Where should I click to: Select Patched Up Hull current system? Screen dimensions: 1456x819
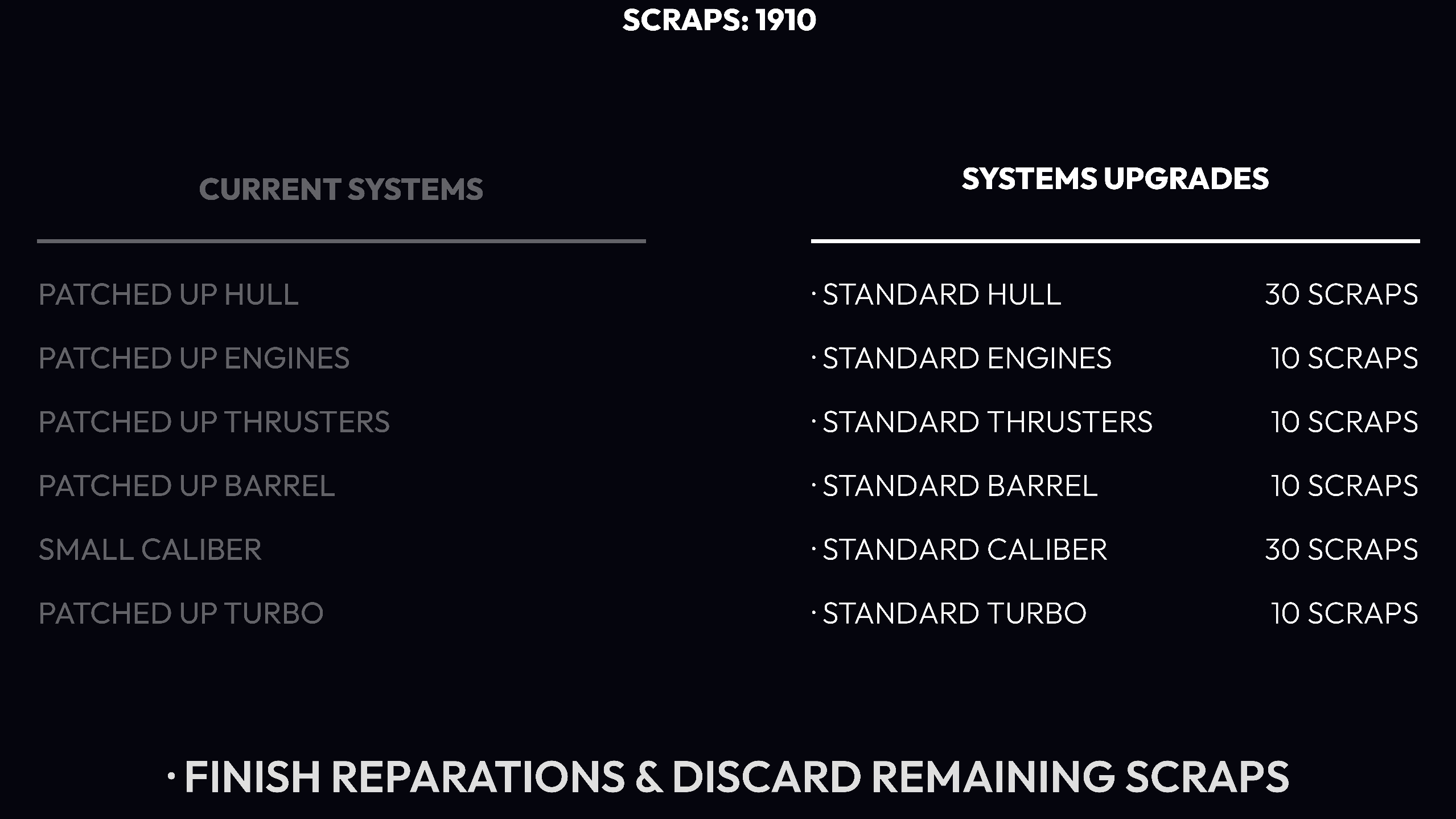tap(168, 294)
